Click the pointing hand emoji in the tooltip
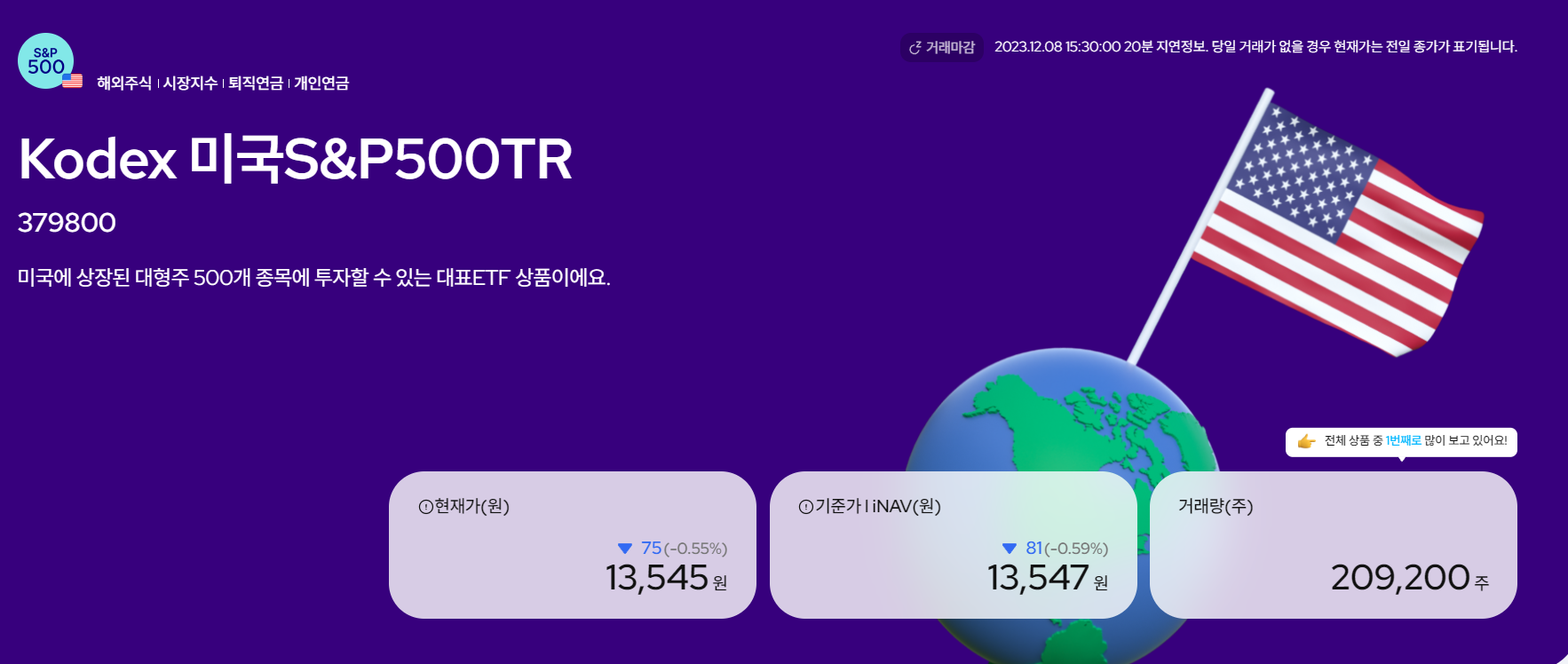 click(x=1306, y=441)
